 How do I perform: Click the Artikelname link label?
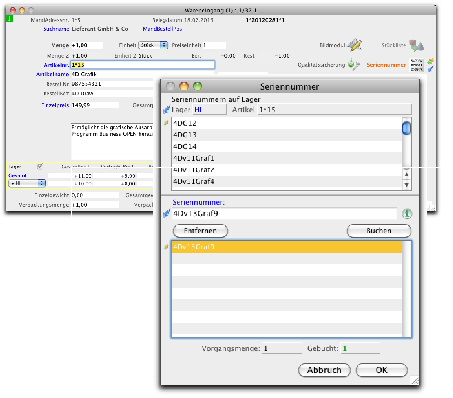point(52,74)
